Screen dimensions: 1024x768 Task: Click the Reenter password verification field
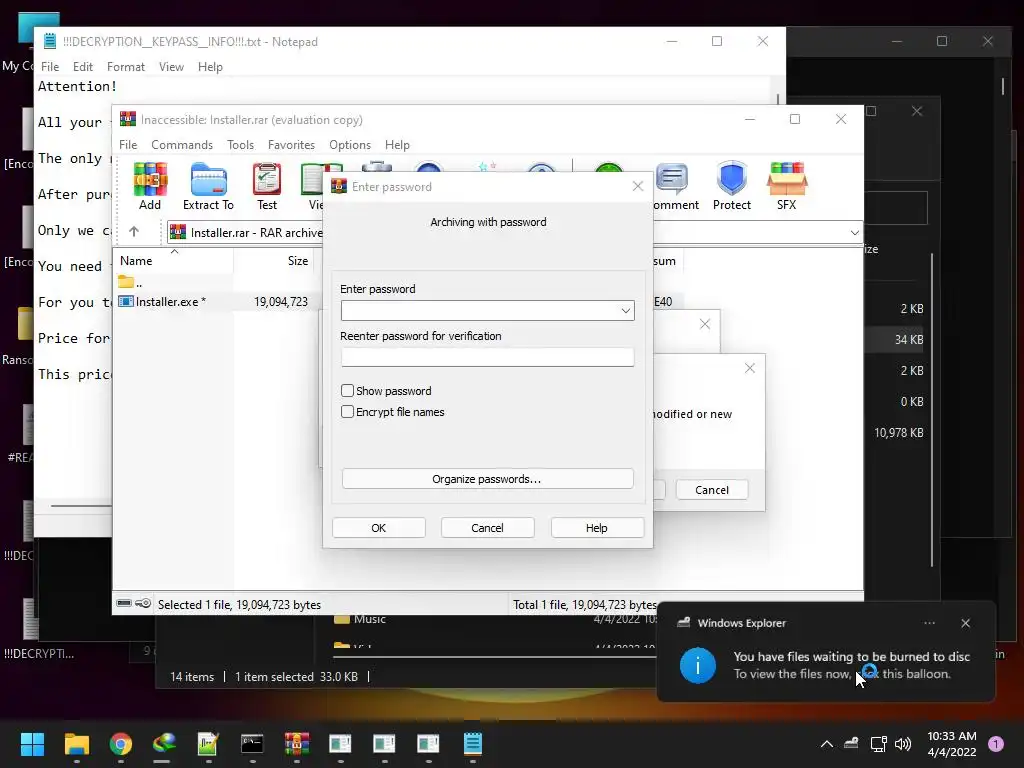point(487,357)
